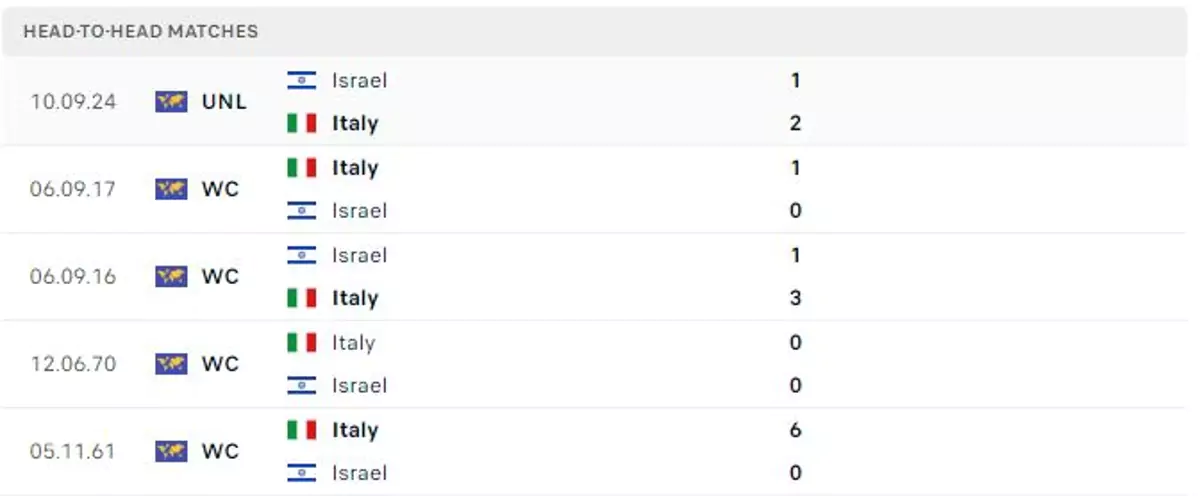Open the UNL competition link
Image resolution: width=1200 pixels, height=496 pixels.
(x=224, y=102)
